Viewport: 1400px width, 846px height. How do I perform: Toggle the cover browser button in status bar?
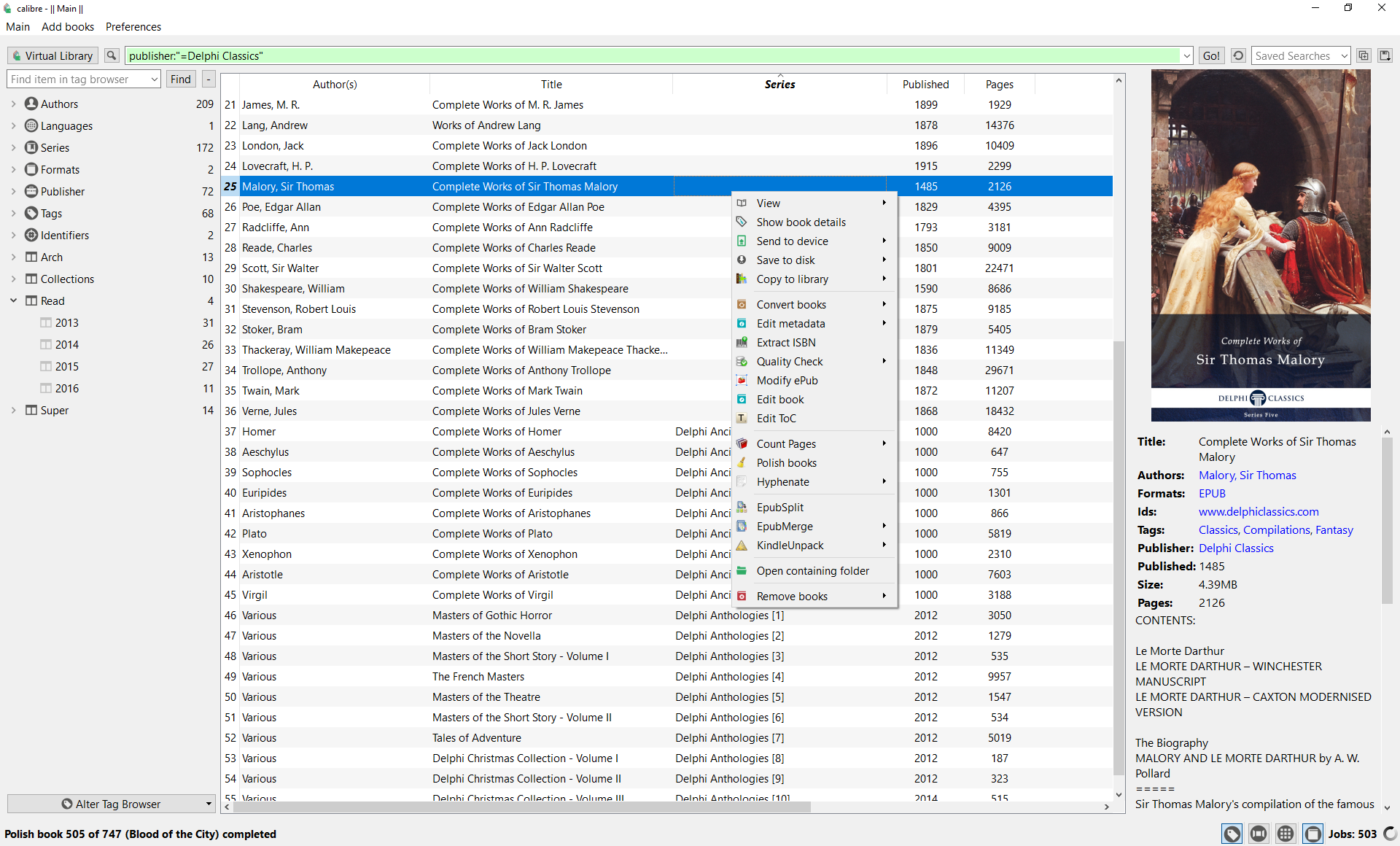tap(1259, 834)
